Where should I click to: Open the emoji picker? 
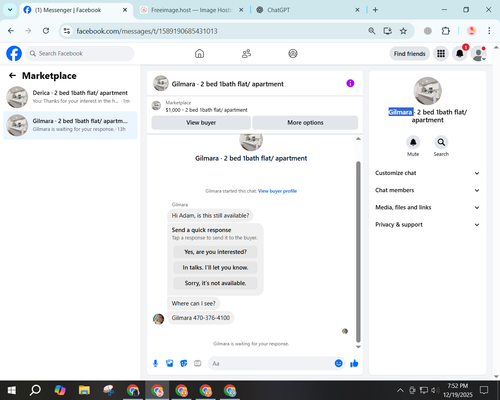click(x=338, y=363)
